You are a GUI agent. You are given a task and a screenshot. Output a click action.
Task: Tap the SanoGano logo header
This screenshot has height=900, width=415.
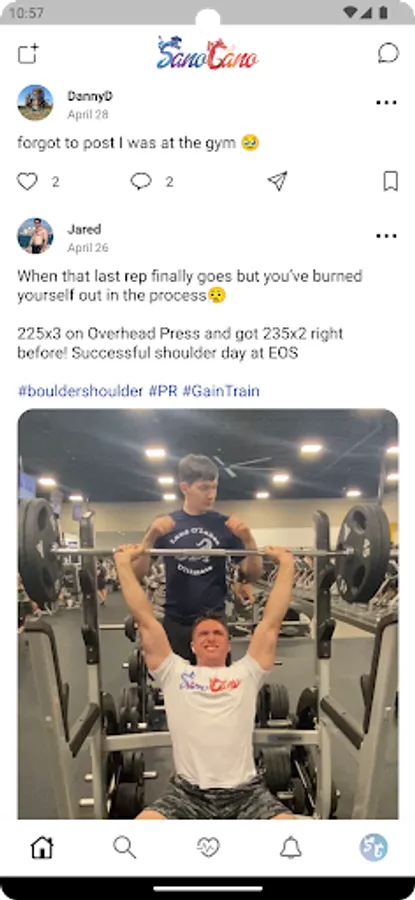pyautogui.click(x=207, y=53)
